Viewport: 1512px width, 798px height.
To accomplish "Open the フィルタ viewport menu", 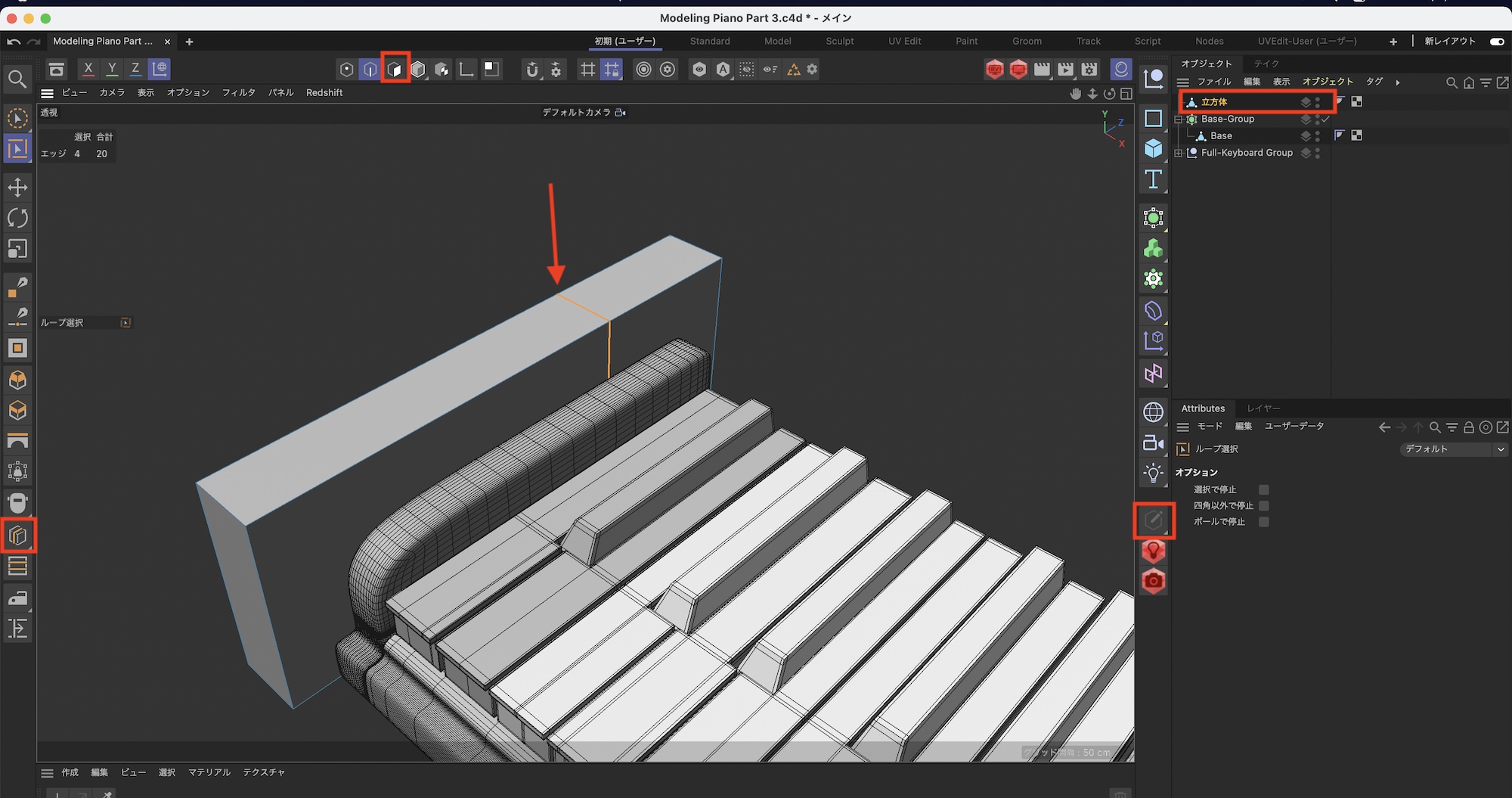I will click(238, 92).
